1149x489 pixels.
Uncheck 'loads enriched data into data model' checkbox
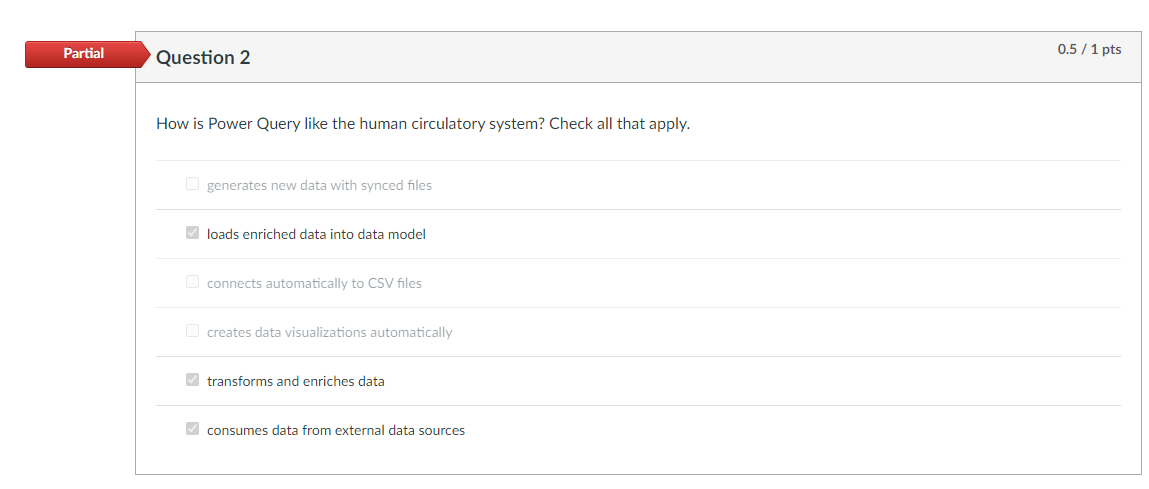[192, 233]
